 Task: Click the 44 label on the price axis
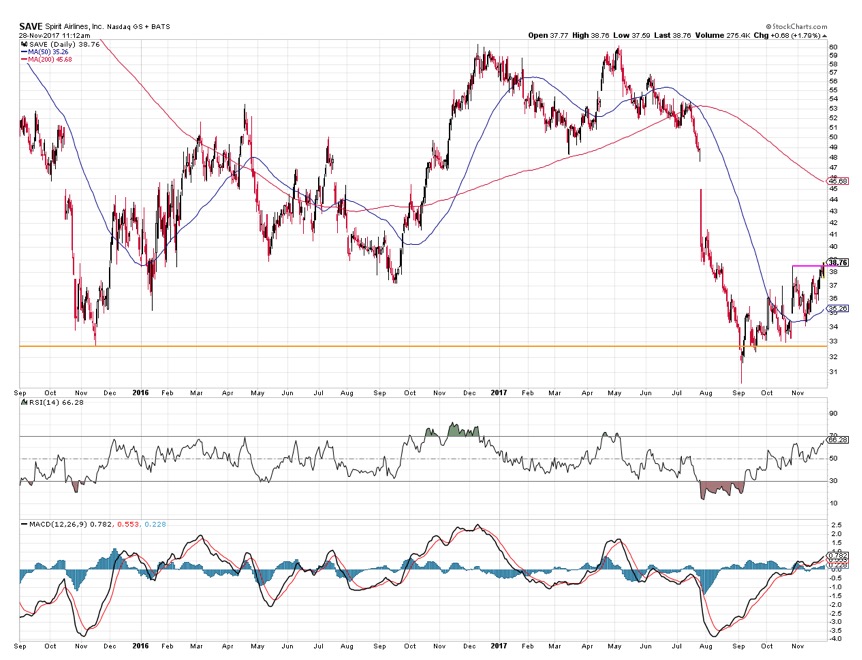833,199
